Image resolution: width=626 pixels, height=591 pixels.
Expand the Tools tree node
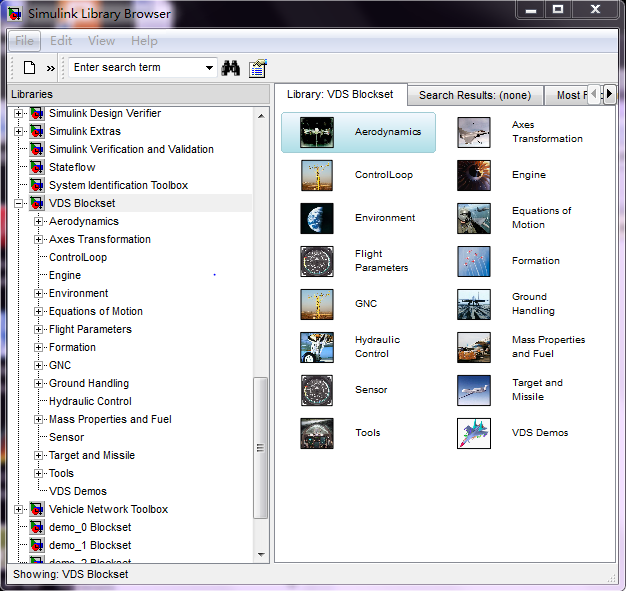tap(38, 473)
